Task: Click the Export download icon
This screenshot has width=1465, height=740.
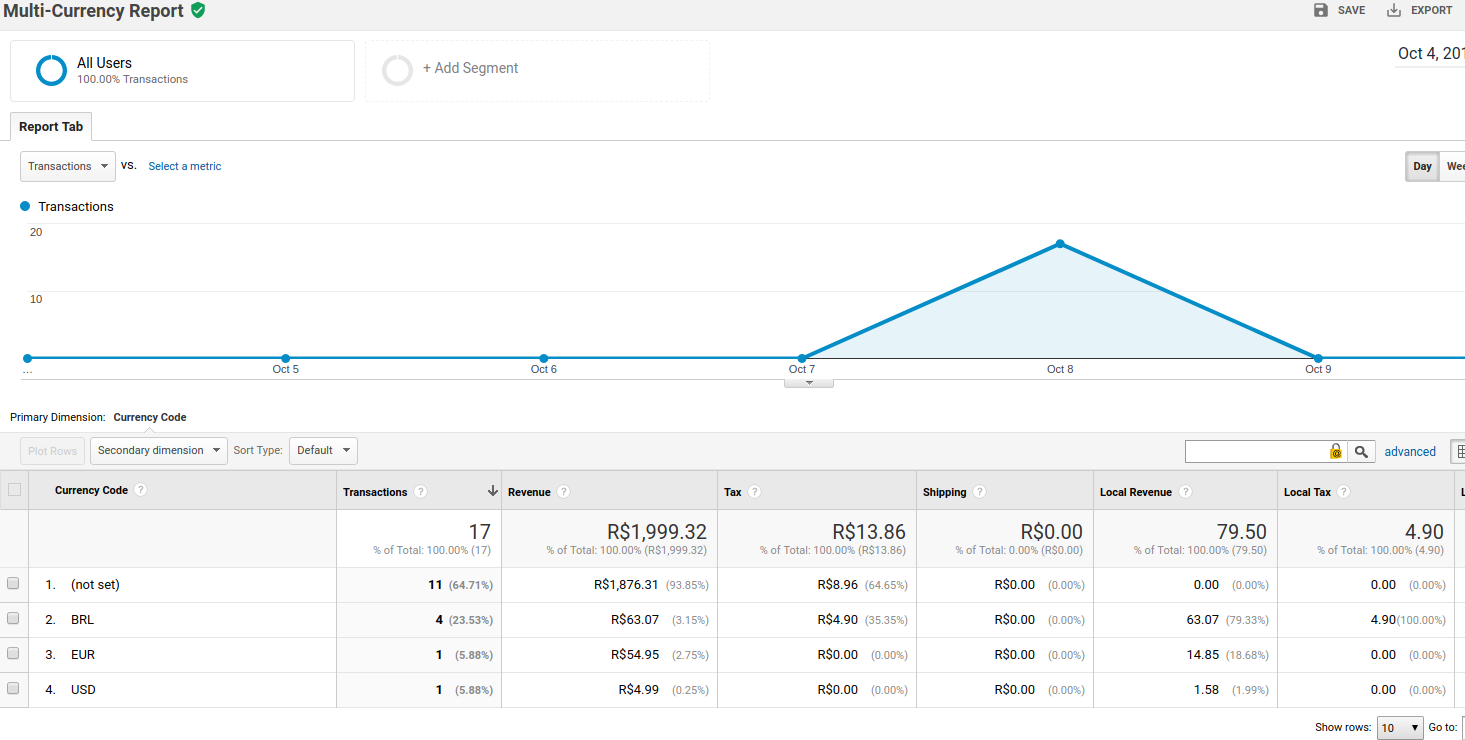Action: coord(1394,10)
